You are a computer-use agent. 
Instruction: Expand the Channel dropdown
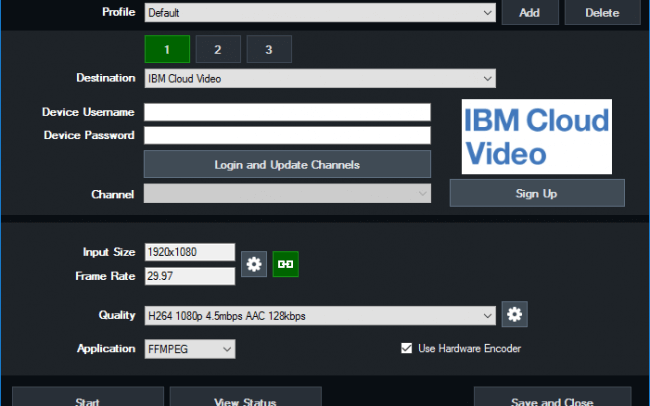point(287,194)
